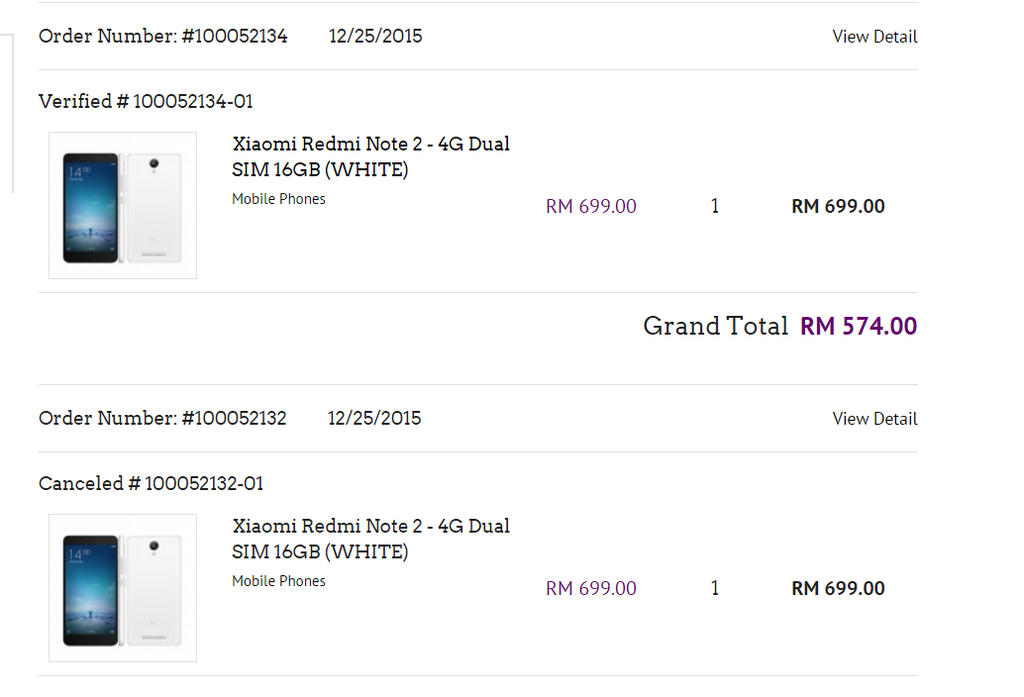Screen dimensions: 1024x697
Task: Click the phone thumbnail in the Canceled order
Action: pyautogui.click(x=122, y=588)
